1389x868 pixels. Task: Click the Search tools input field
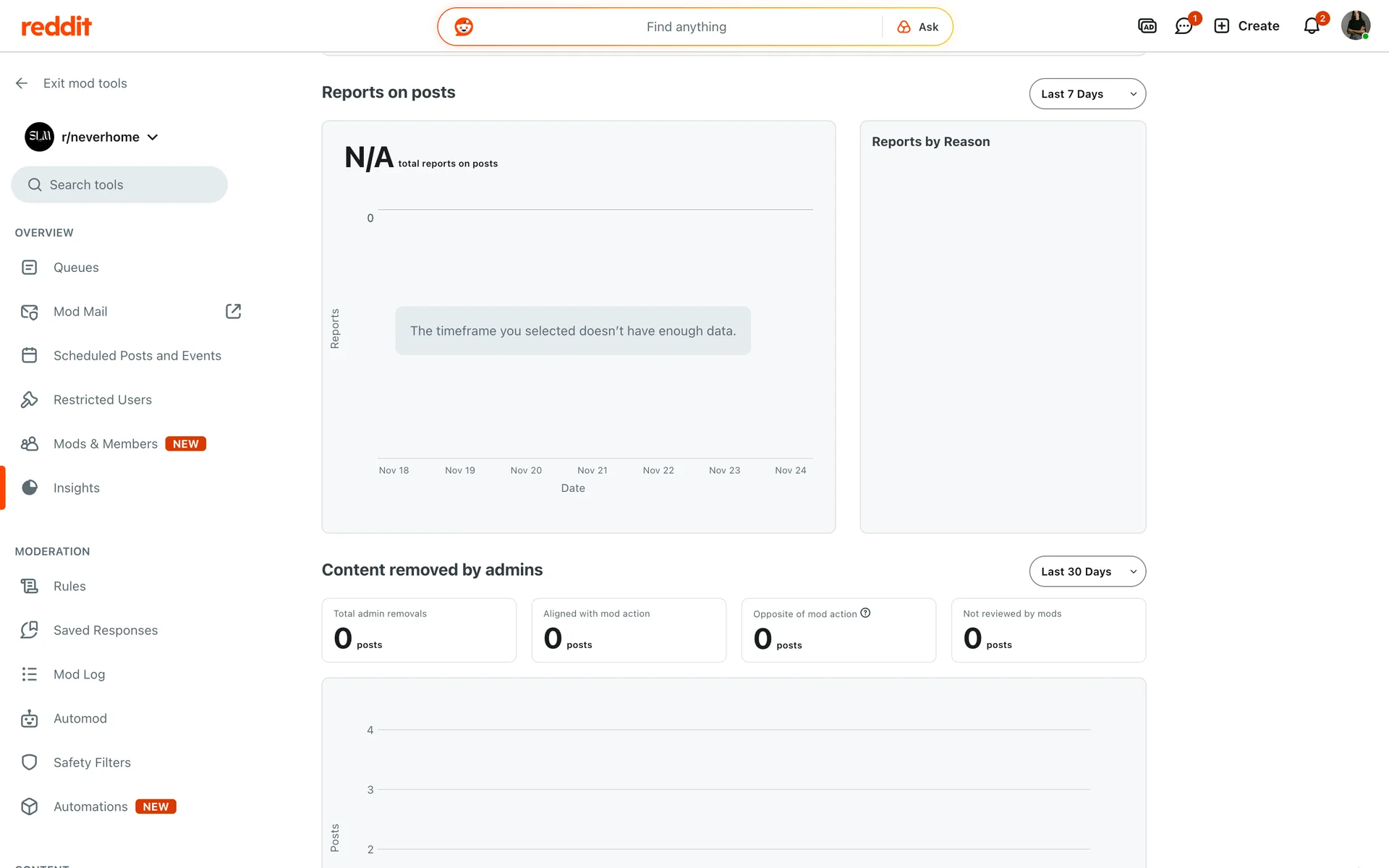point(119,185)
